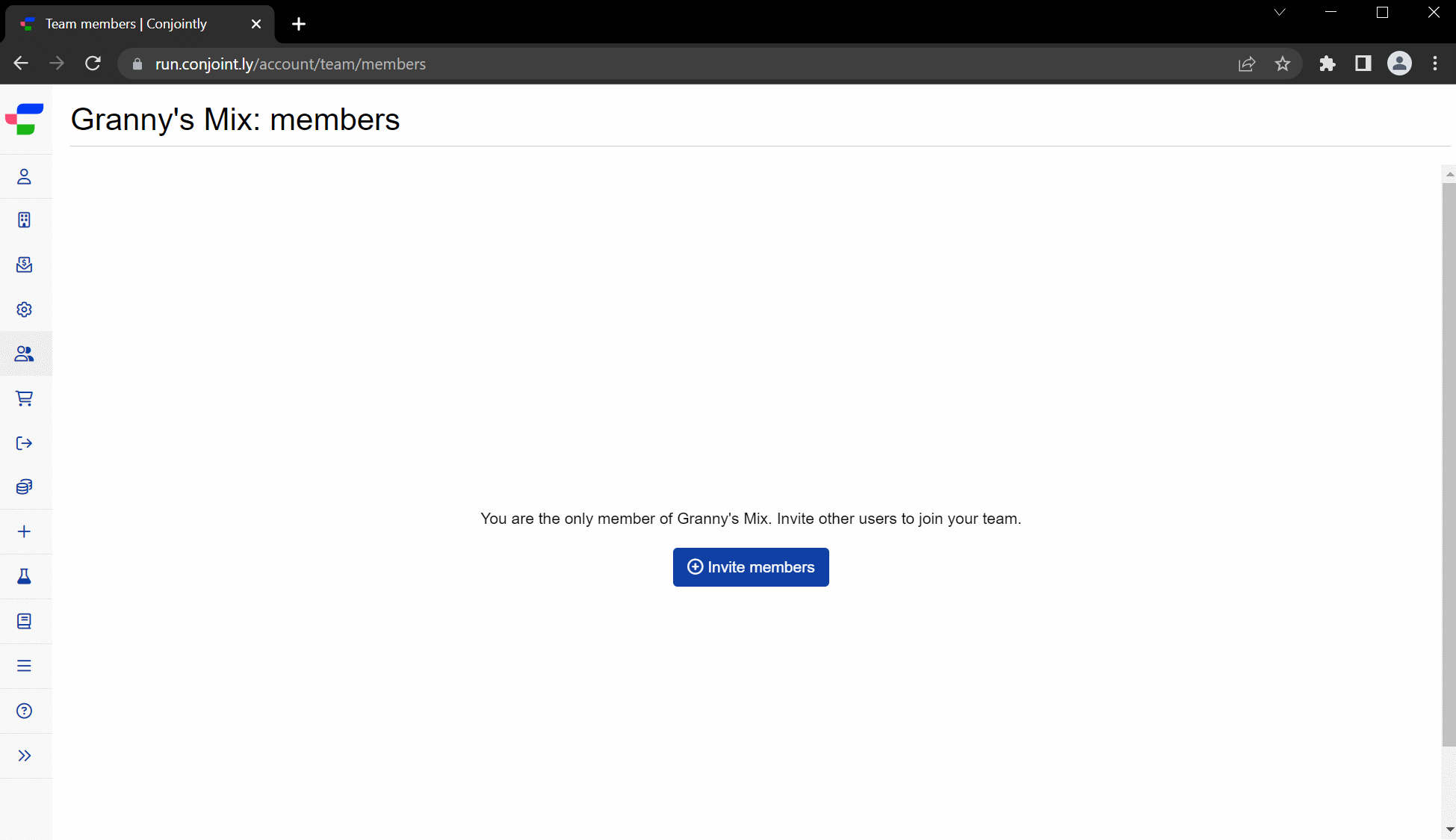Viewport: 1456px width, 840px height.
Task: Click the log out arrow icon
Action: (24, 443)
